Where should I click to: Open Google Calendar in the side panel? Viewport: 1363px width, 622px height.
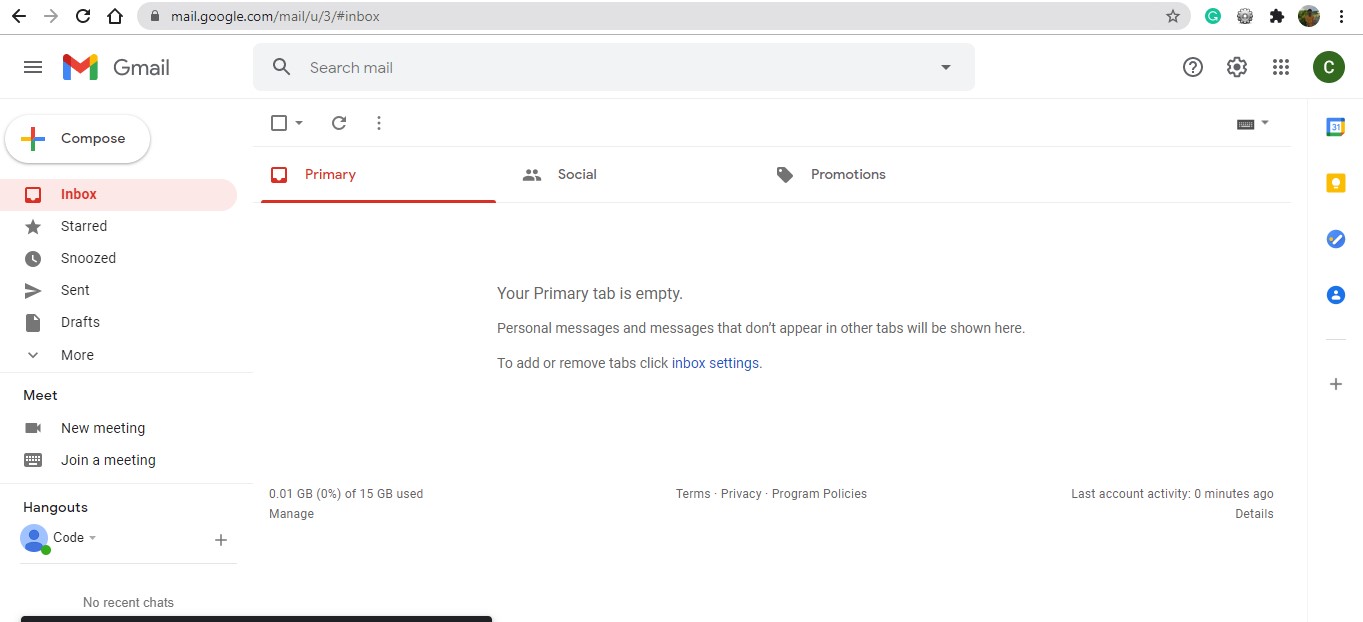click(1335, 127)
